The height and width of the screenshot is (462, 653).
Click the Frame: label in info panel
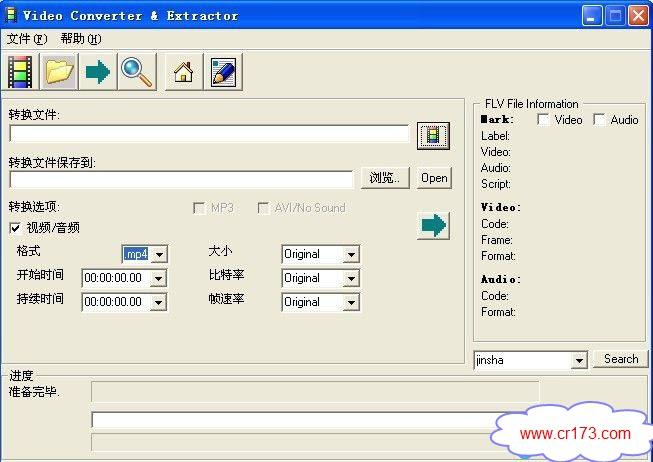497,240
